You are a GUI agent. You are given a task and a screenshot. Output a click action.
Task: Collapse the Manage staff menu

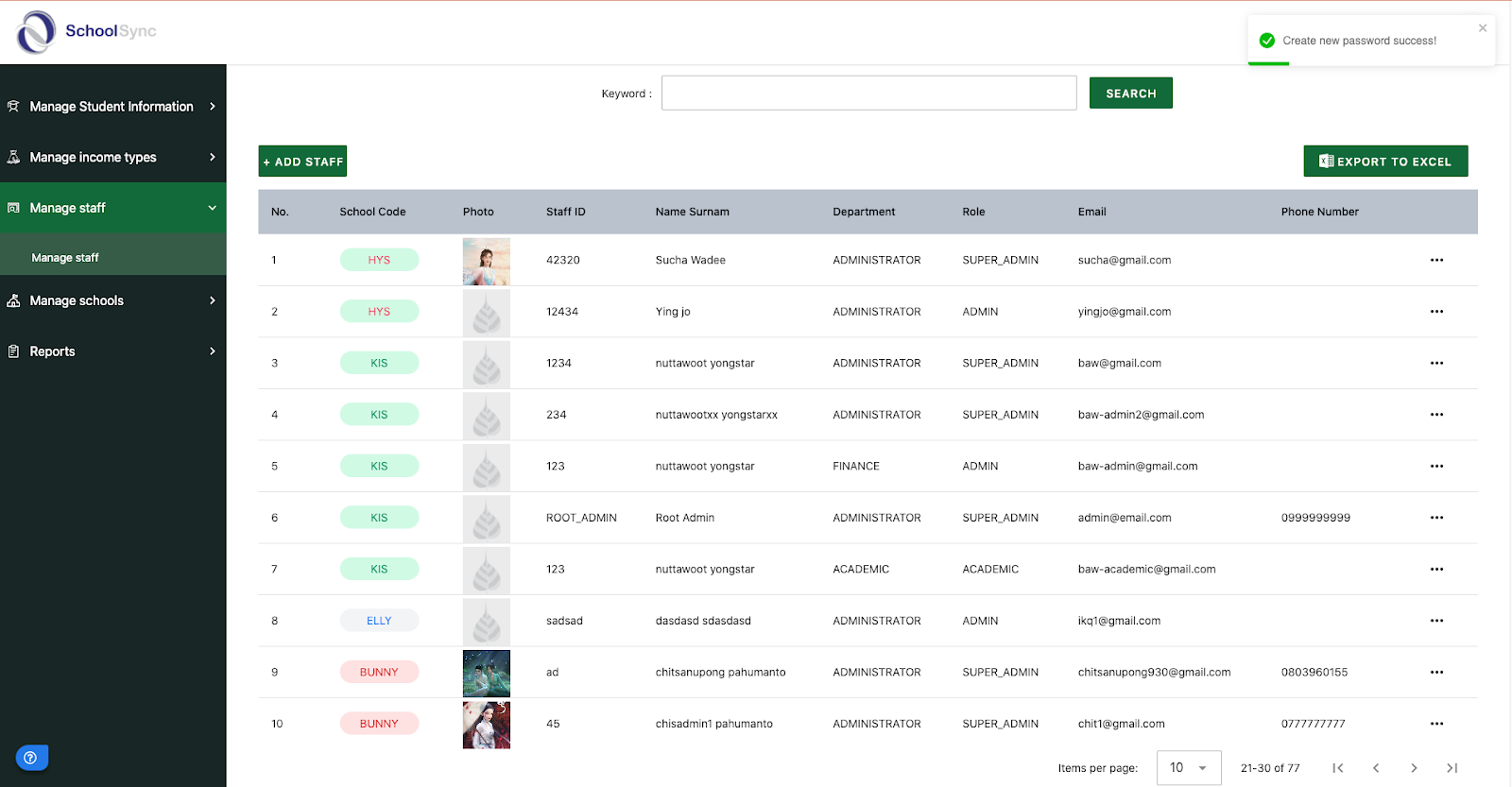point(113,208)
